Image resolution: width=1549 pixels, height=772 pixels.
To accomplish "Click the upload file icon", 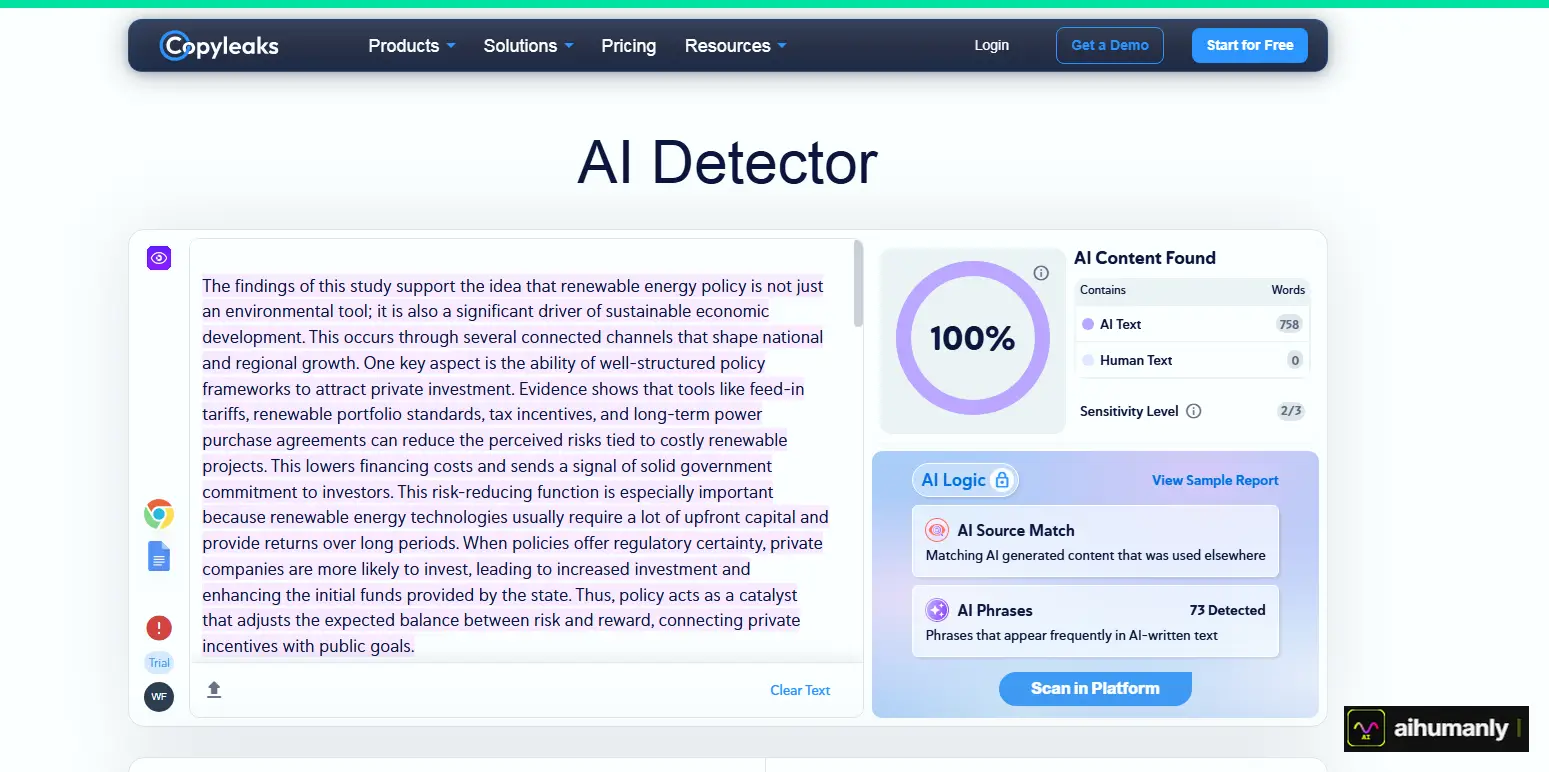I will [214, 689].
